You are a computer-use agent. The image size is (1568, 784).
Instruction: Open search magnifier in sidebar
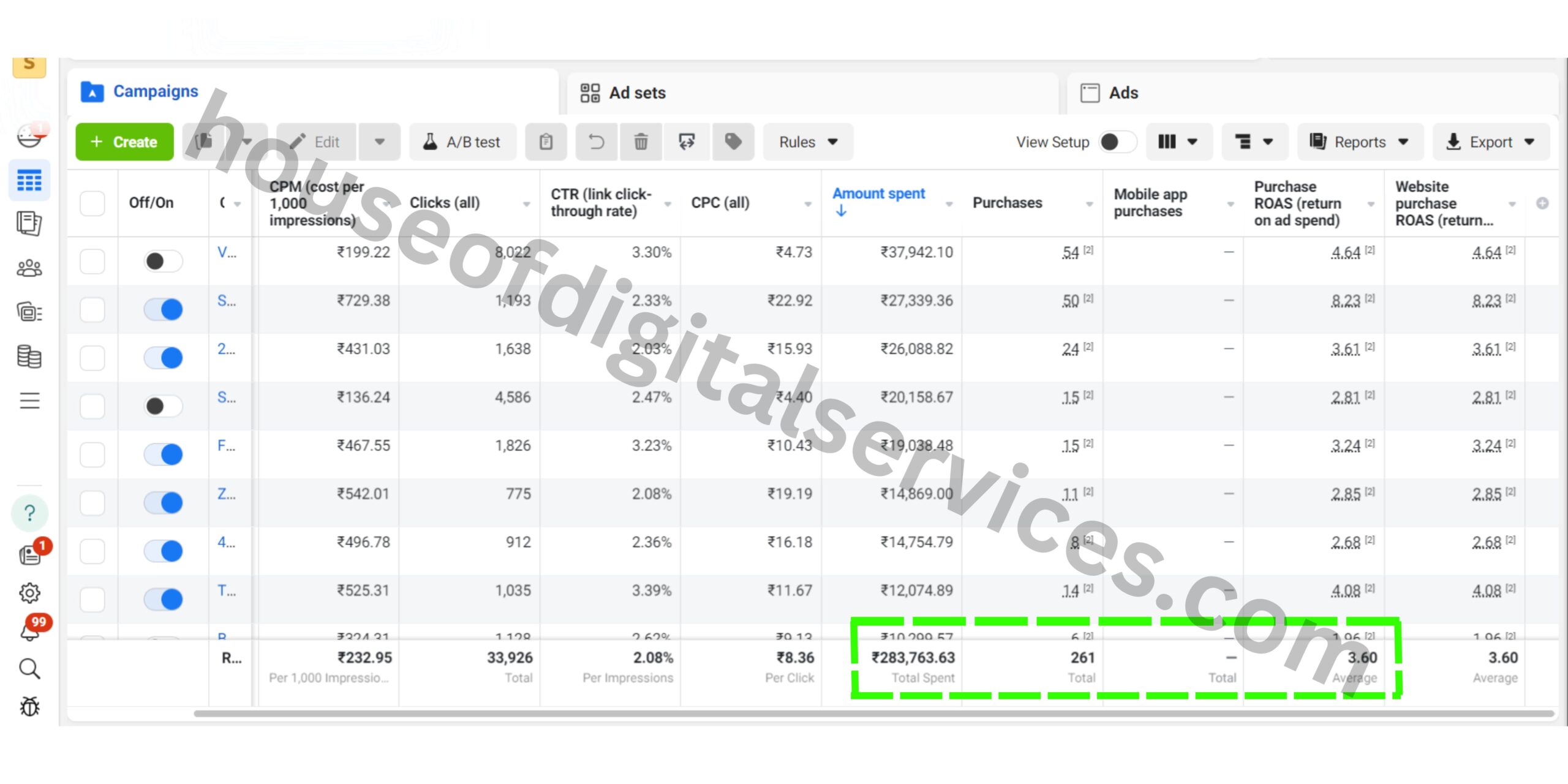click(x=29, y=669)
